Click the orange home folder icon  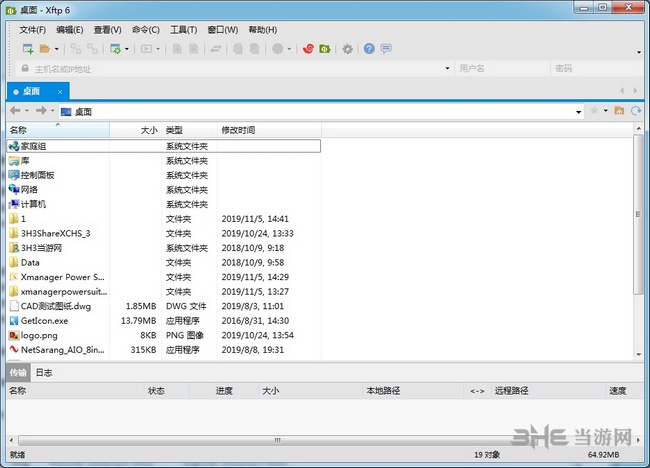coord(619,110)
